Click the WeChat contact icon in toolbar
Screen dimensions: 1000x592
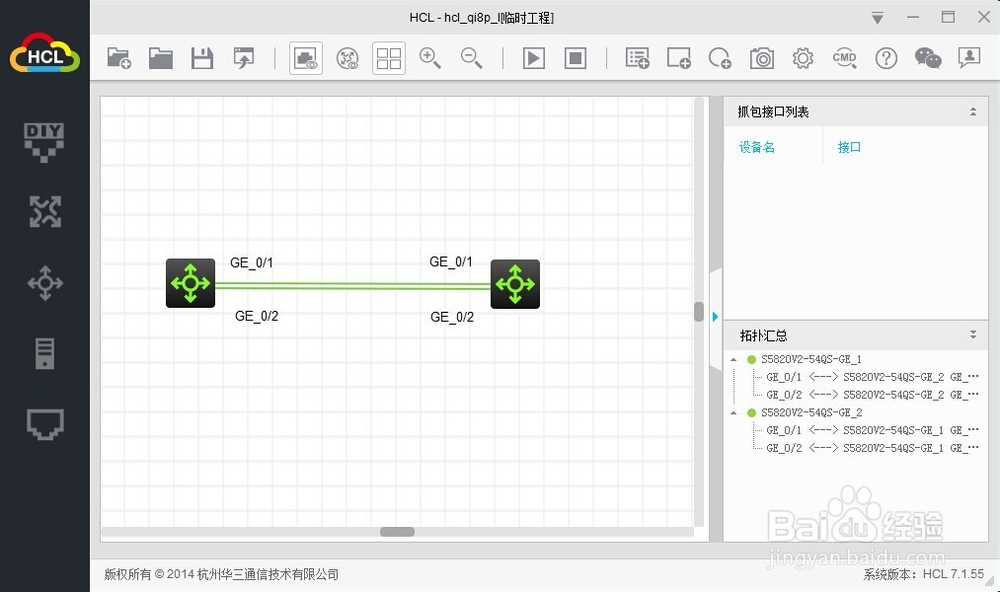click(928, 58)
